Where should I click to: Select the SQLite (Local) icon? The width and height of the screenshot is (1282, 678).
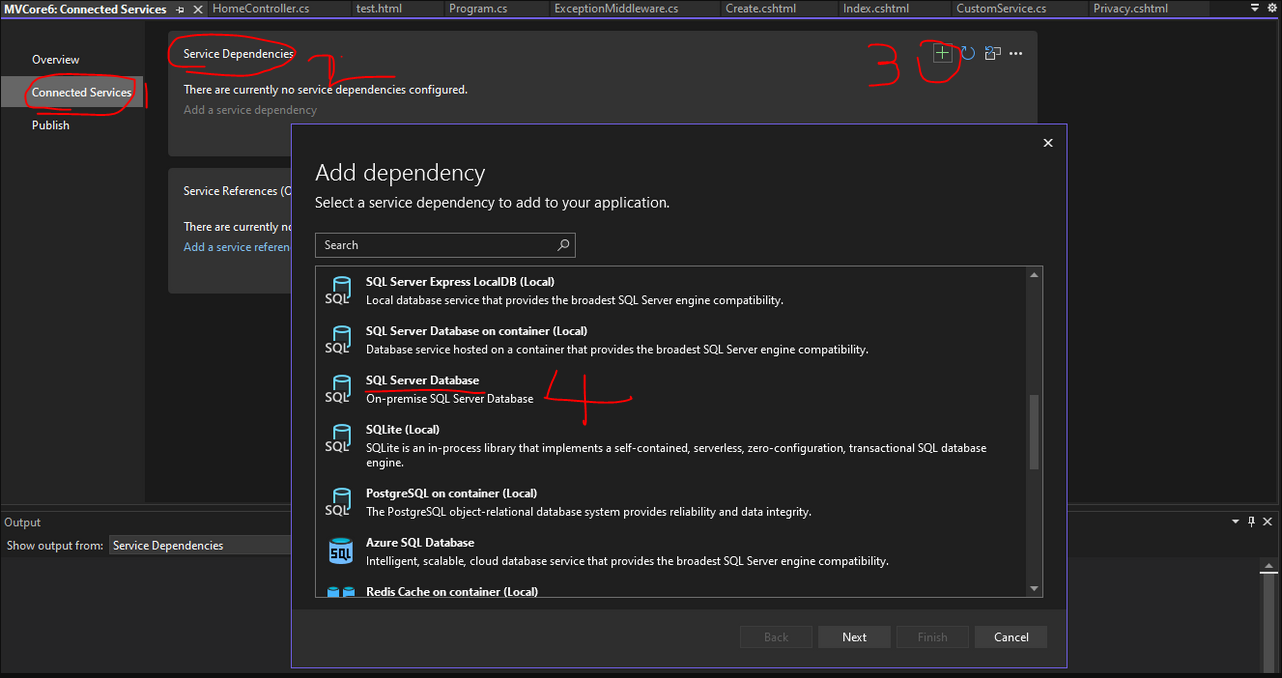(338, 438)
